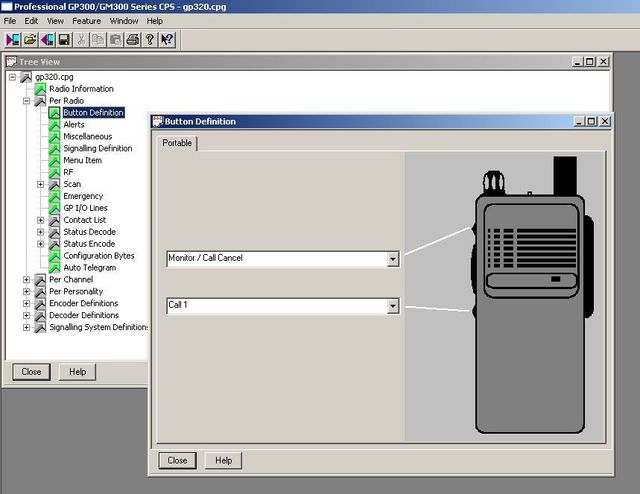
Task: Select Button Definition in the tree
Action: tap(93, 113)
